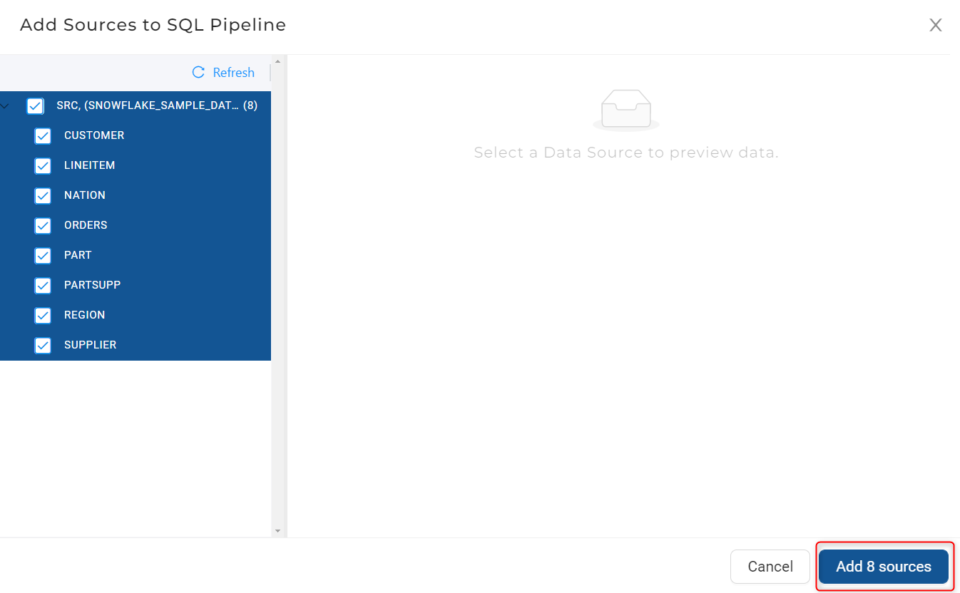960x593 pixels.
Task: Uncheck the LINEITEM table
Action: [x=42, y=165]
